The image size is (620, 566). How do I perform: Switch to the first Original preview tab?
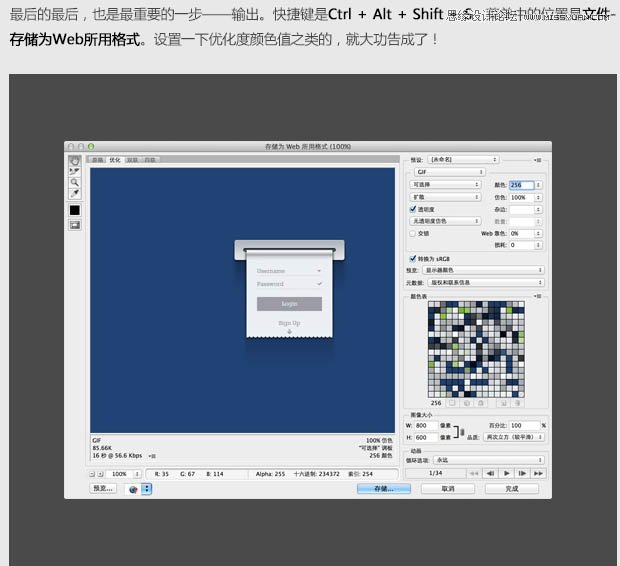(x=97, y=160)
